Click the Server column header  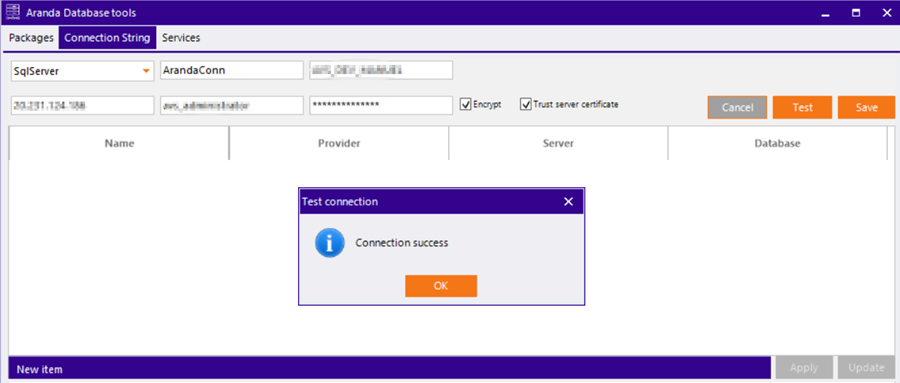click(558, 144)
